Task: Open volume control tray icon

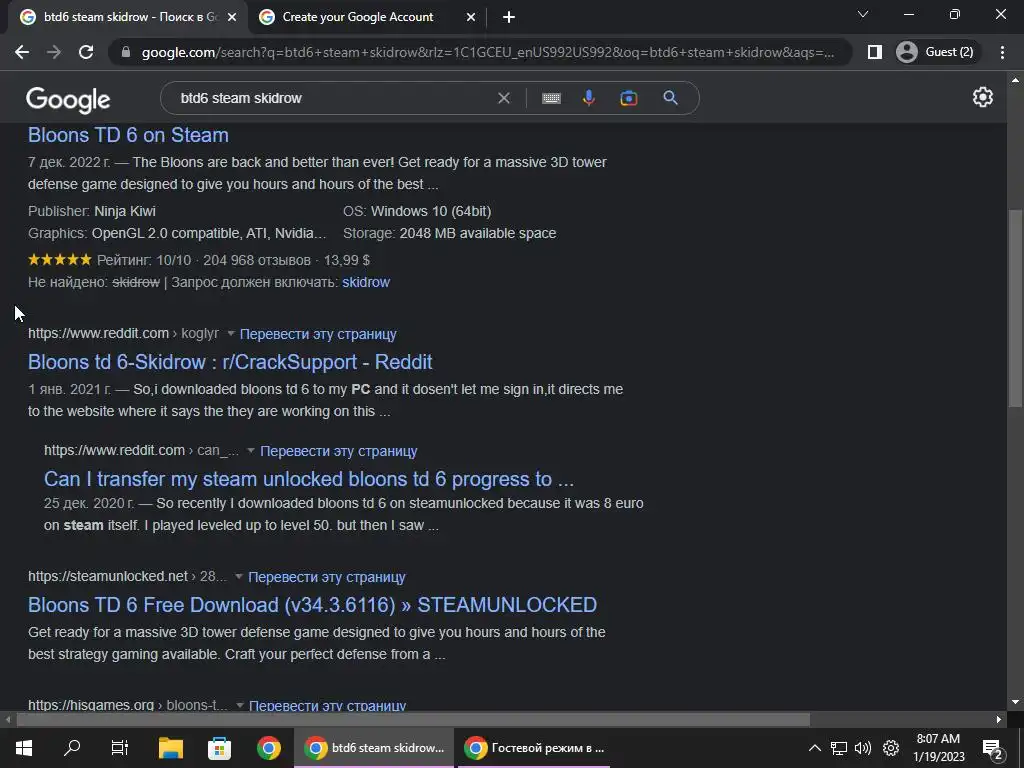Action: coord(863,748)
